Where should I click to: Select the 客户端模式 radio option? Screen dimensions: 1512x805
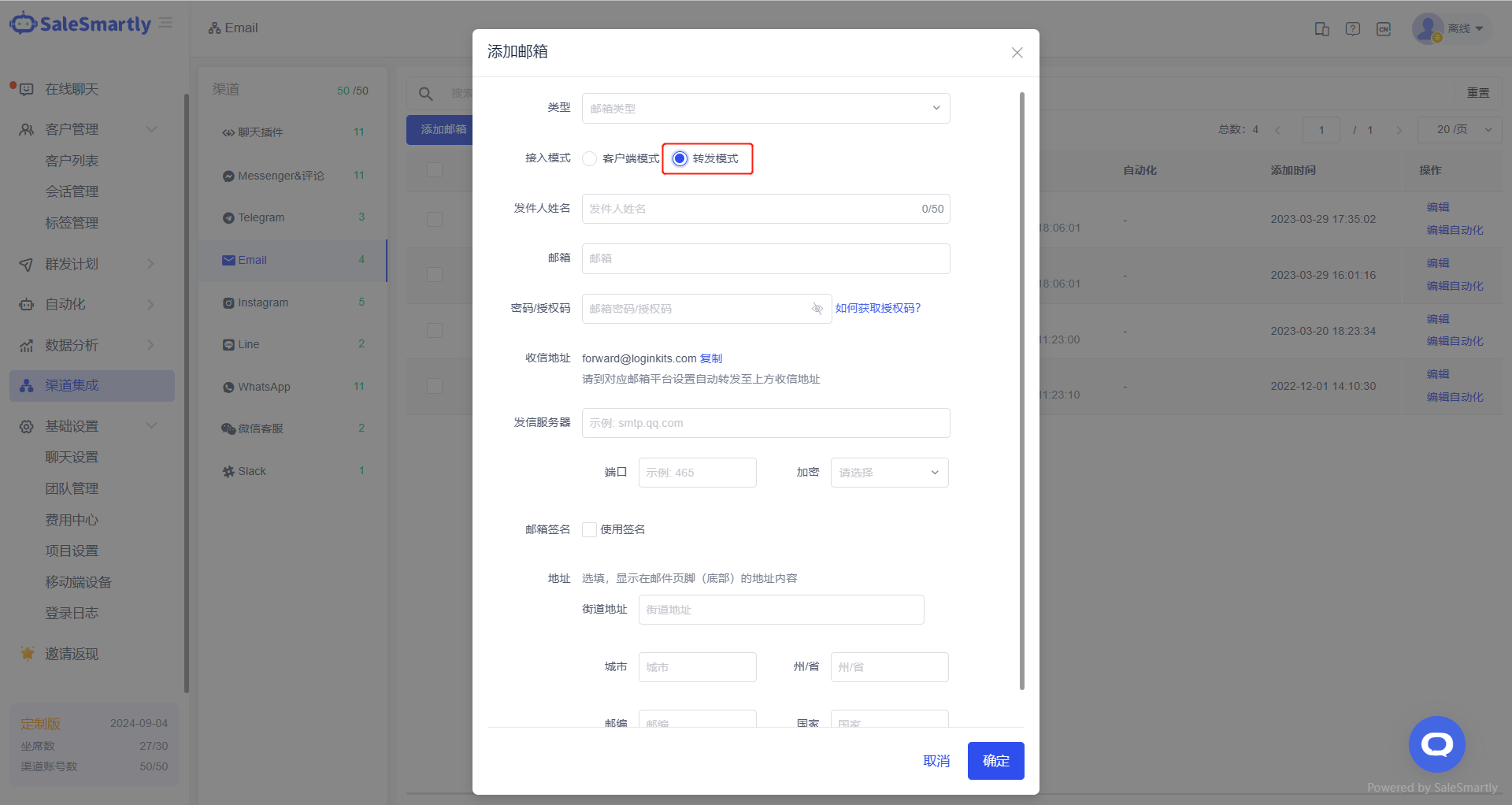[x=590, y=159]
